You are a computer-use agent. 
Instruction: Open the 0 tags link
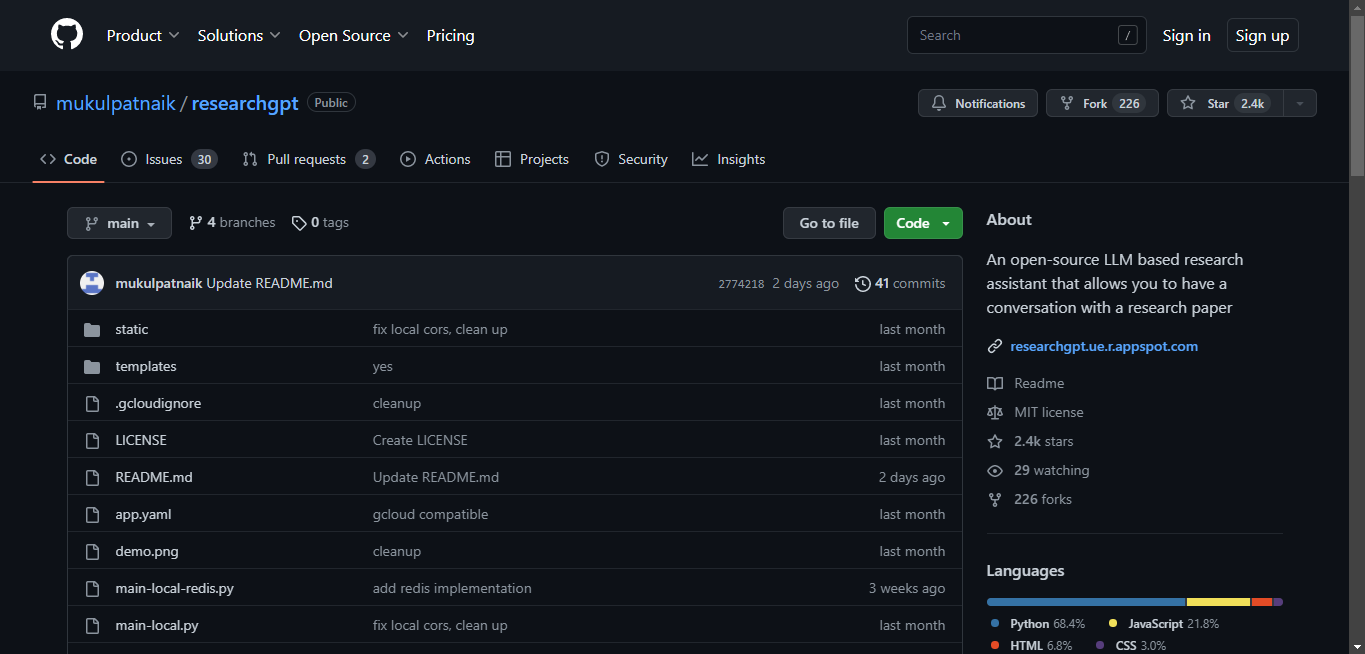[320, 222]
